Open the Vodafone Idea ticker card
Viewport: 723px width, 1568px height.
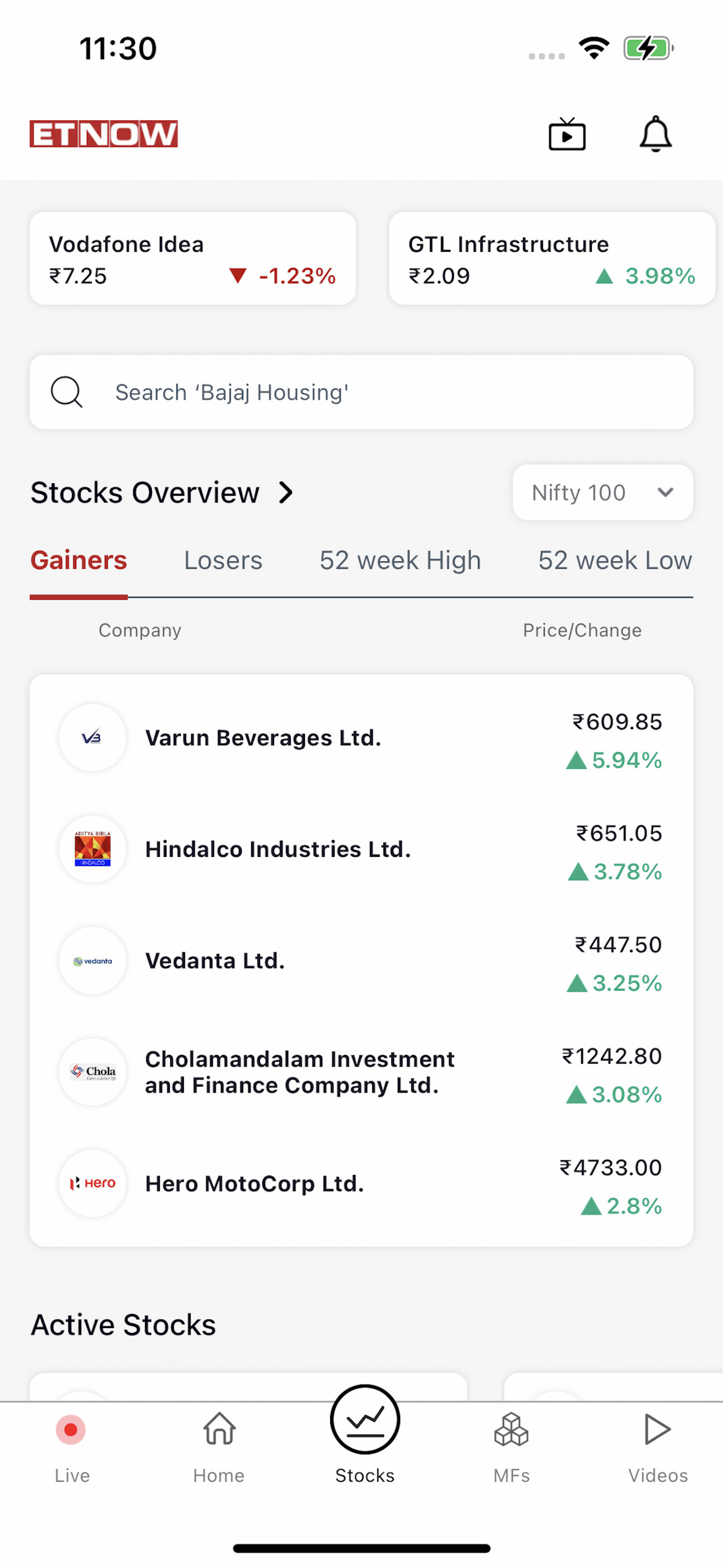pyautogui.click(x=193, y=259)
